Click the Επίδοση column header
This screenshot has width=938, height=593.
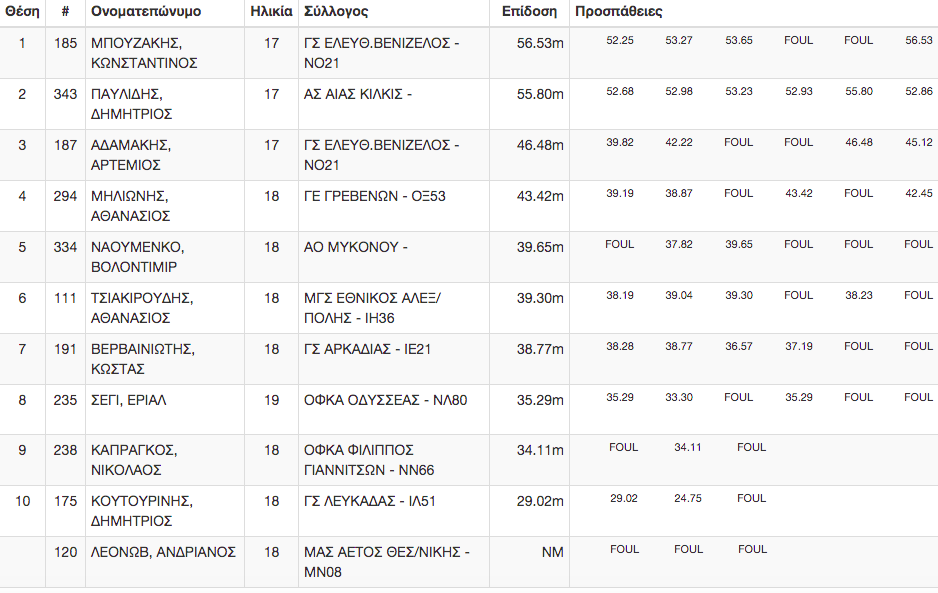coord(529,11)
